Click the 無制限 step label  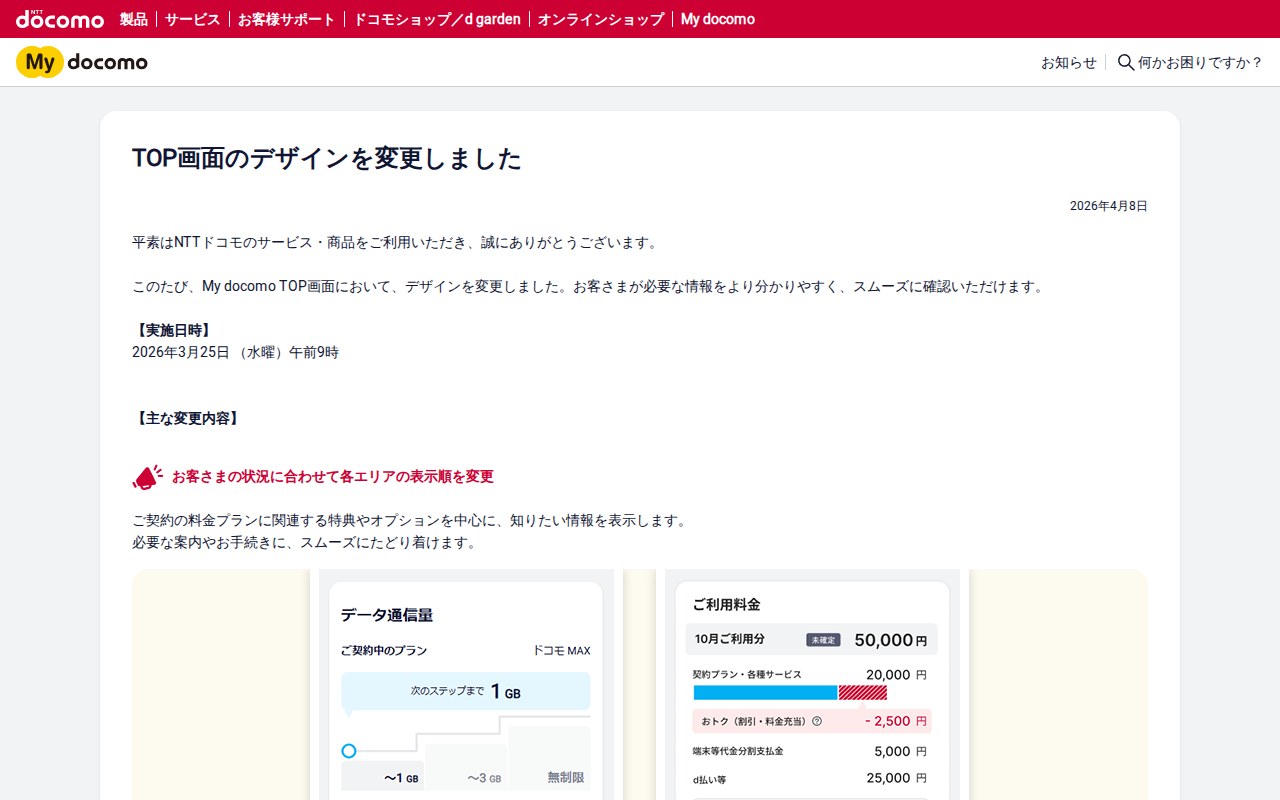[x=566, y=777]
